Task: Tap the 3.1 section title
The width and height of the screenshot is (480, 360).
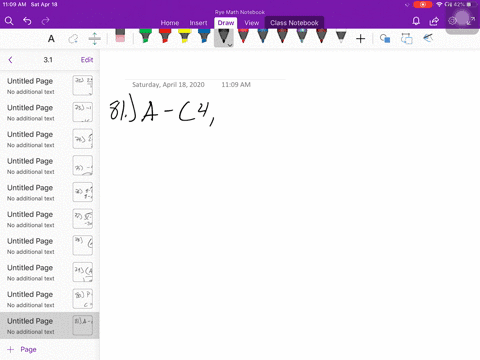Action: pos(48,60)
